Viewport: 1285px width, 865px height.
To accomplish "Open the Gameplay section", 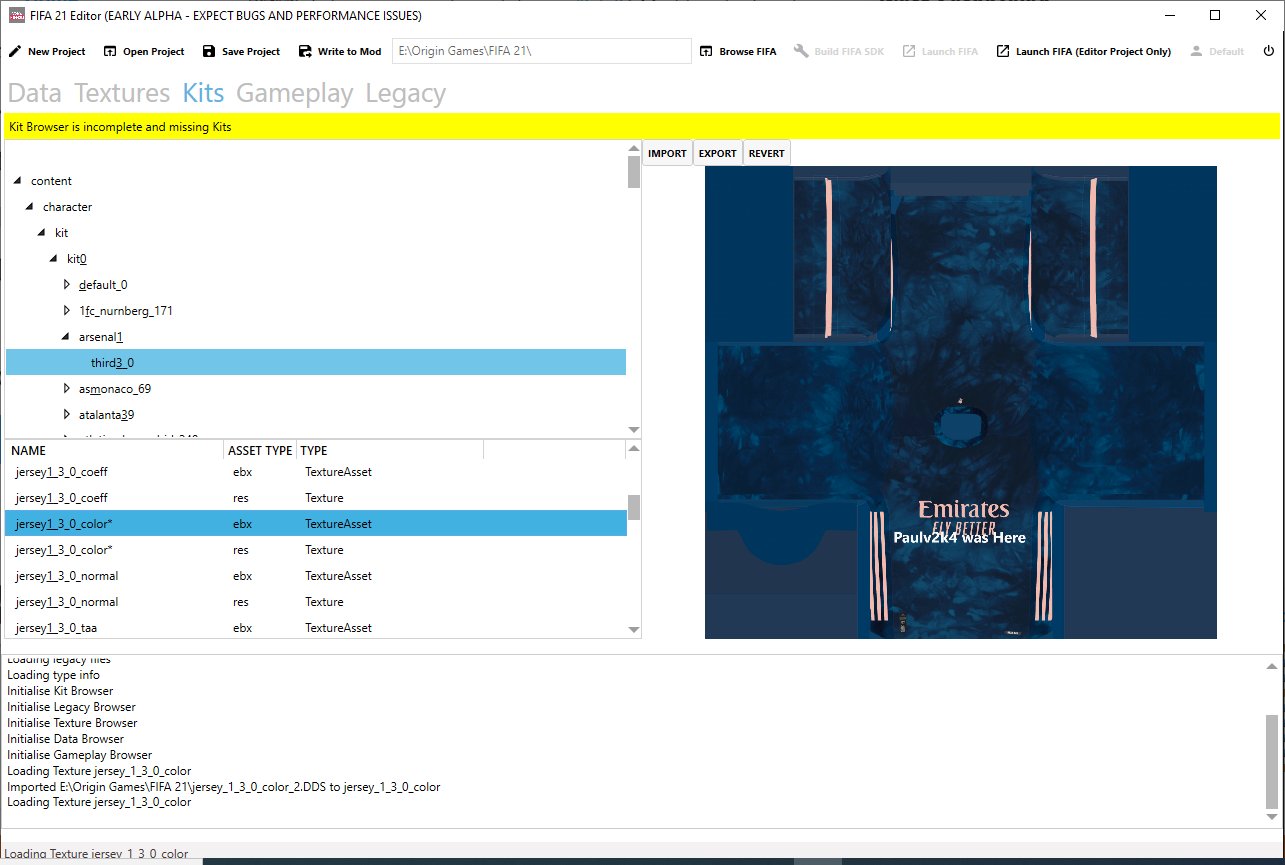I will 295,92.
